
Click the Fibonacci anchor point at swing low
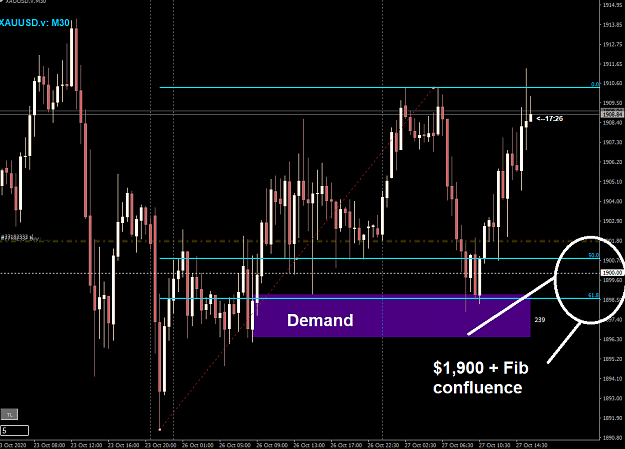[x=160, y=429]
